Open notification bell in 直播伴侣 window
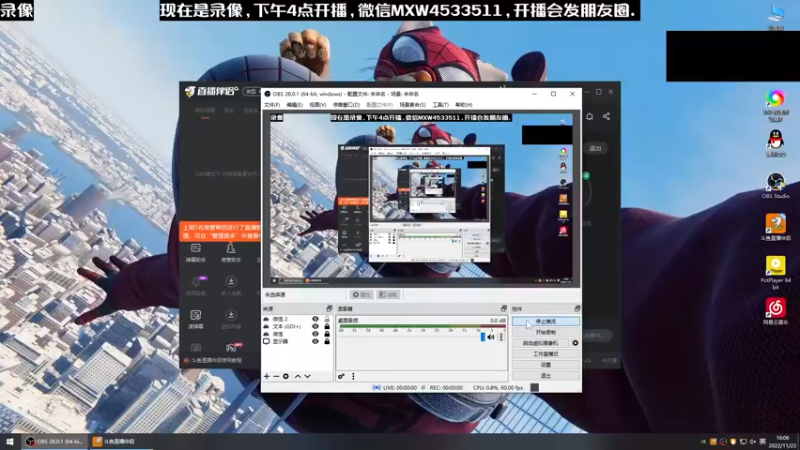800x450 pixels. click(x=590, y=116)
